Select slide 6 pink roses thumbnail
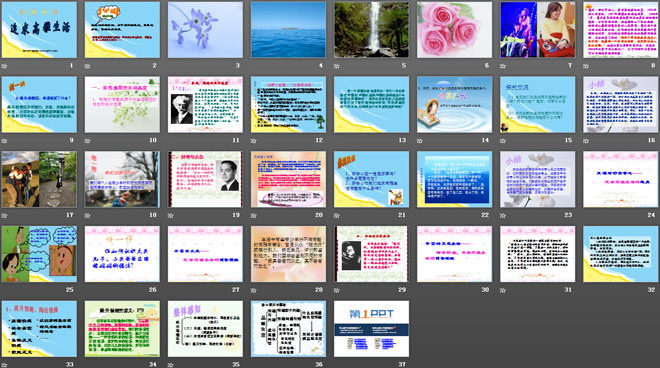Screen dimensions: 660x368 (x=455, y=30)
